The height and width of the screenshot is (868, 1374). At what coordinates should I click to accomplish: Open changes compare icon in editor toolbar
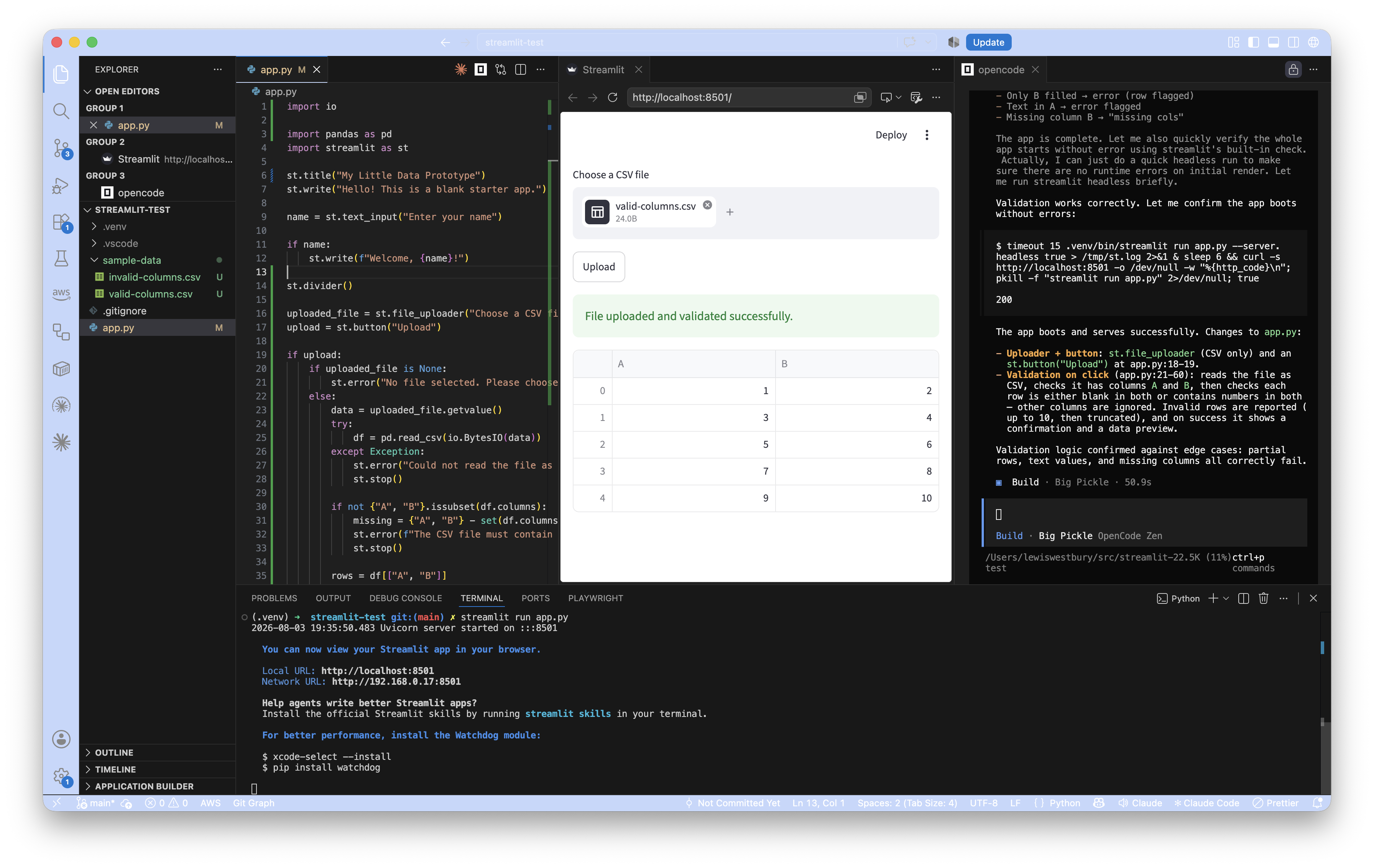(x=500, y=70)
